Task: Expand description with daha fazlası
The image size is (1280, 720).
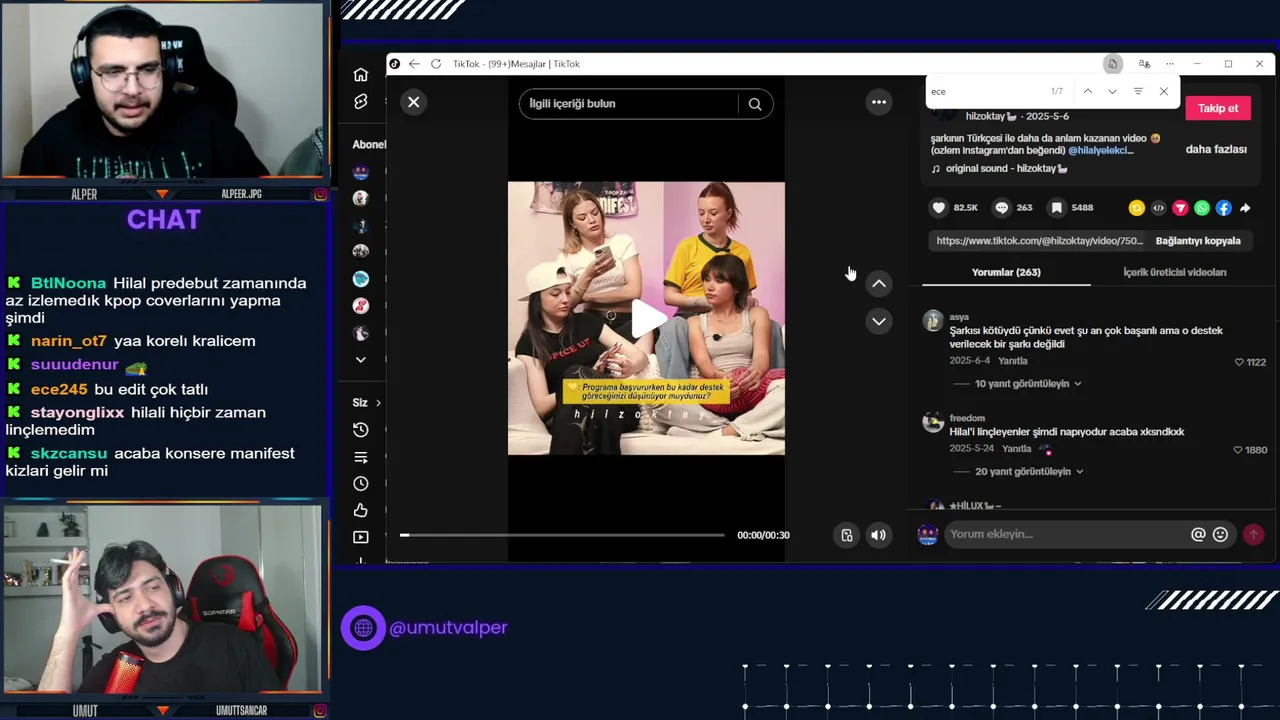Action: click(1216, 149)
